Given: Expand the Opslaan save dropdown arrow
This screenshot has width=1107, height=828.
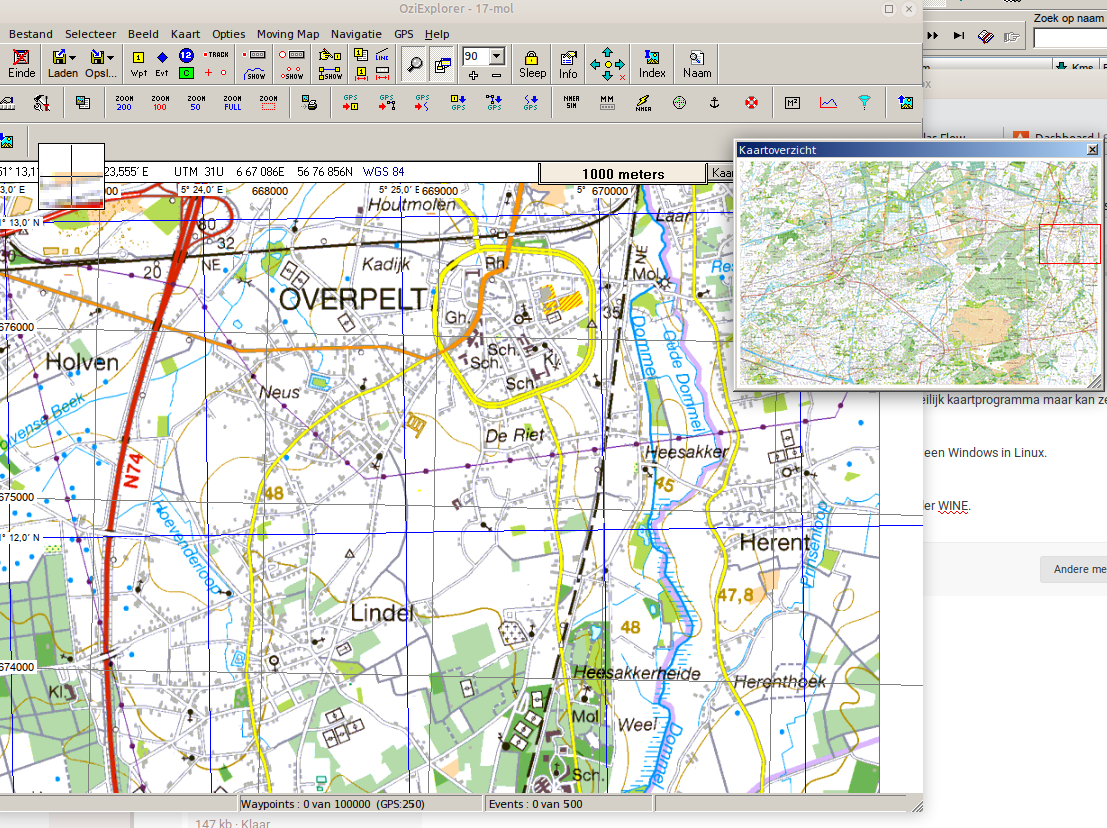Looking at the screenshot, I should click(111, 57).
